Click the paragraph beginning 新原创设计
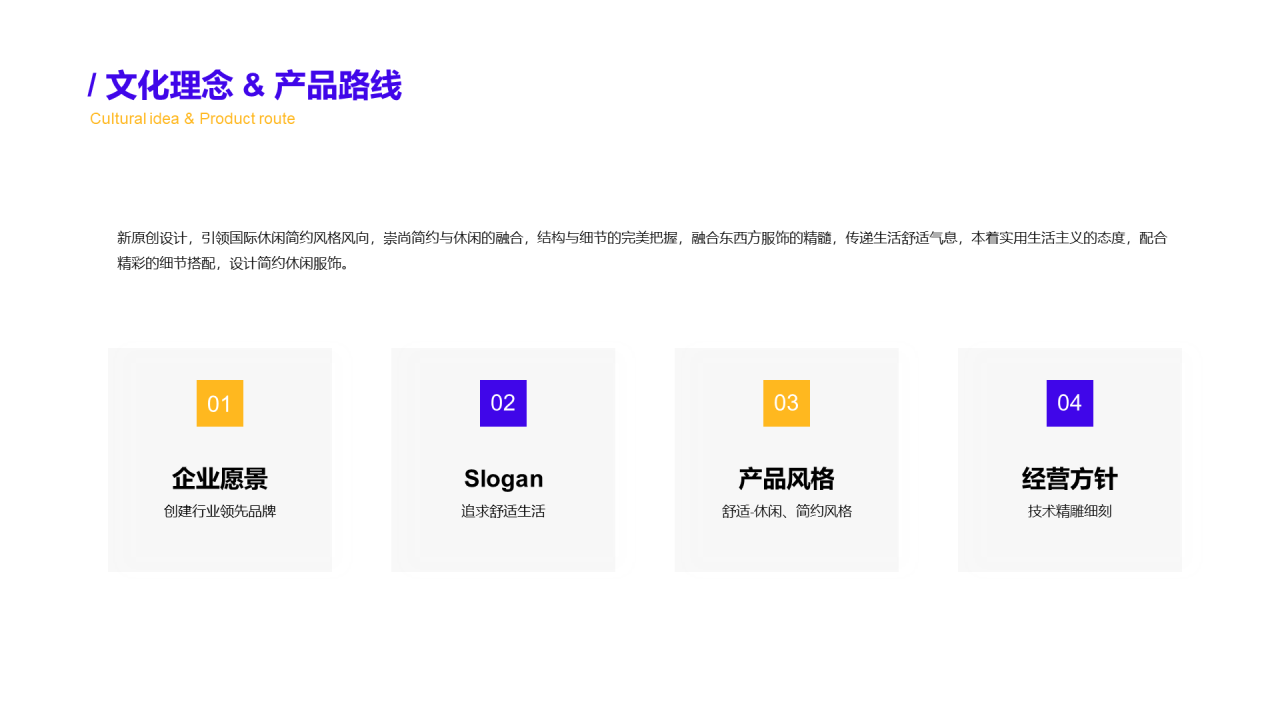The width and height of the screenshot is (1280, 720). (642, 251)
